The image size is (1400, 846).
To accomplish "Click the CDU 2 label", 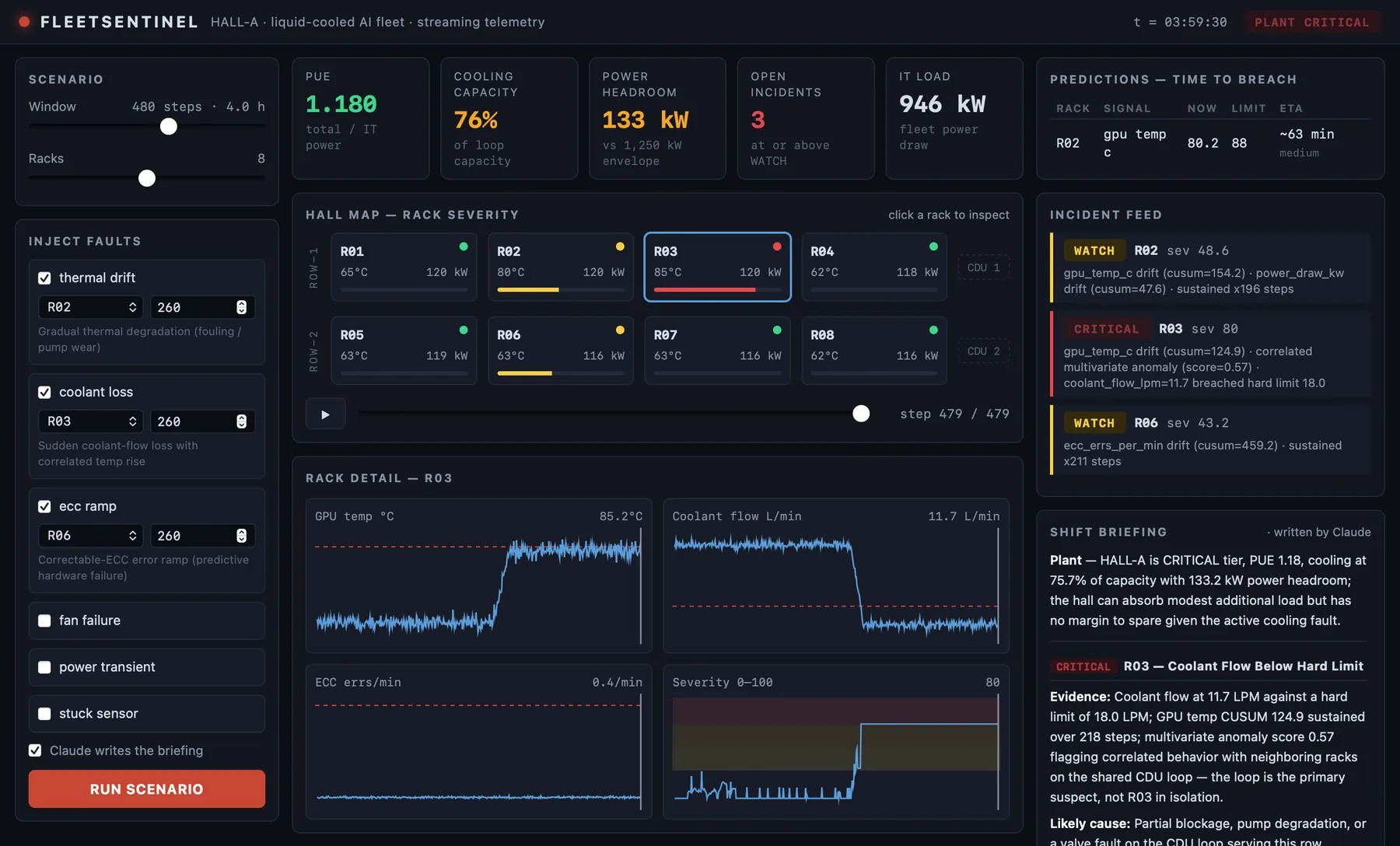I will pyautogui.click(x=984, y=351).
